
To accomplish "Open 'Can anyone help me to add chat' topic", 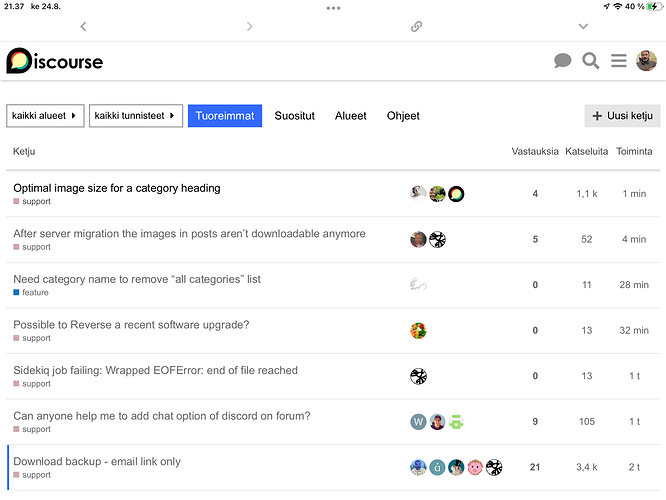I will 162,415.
